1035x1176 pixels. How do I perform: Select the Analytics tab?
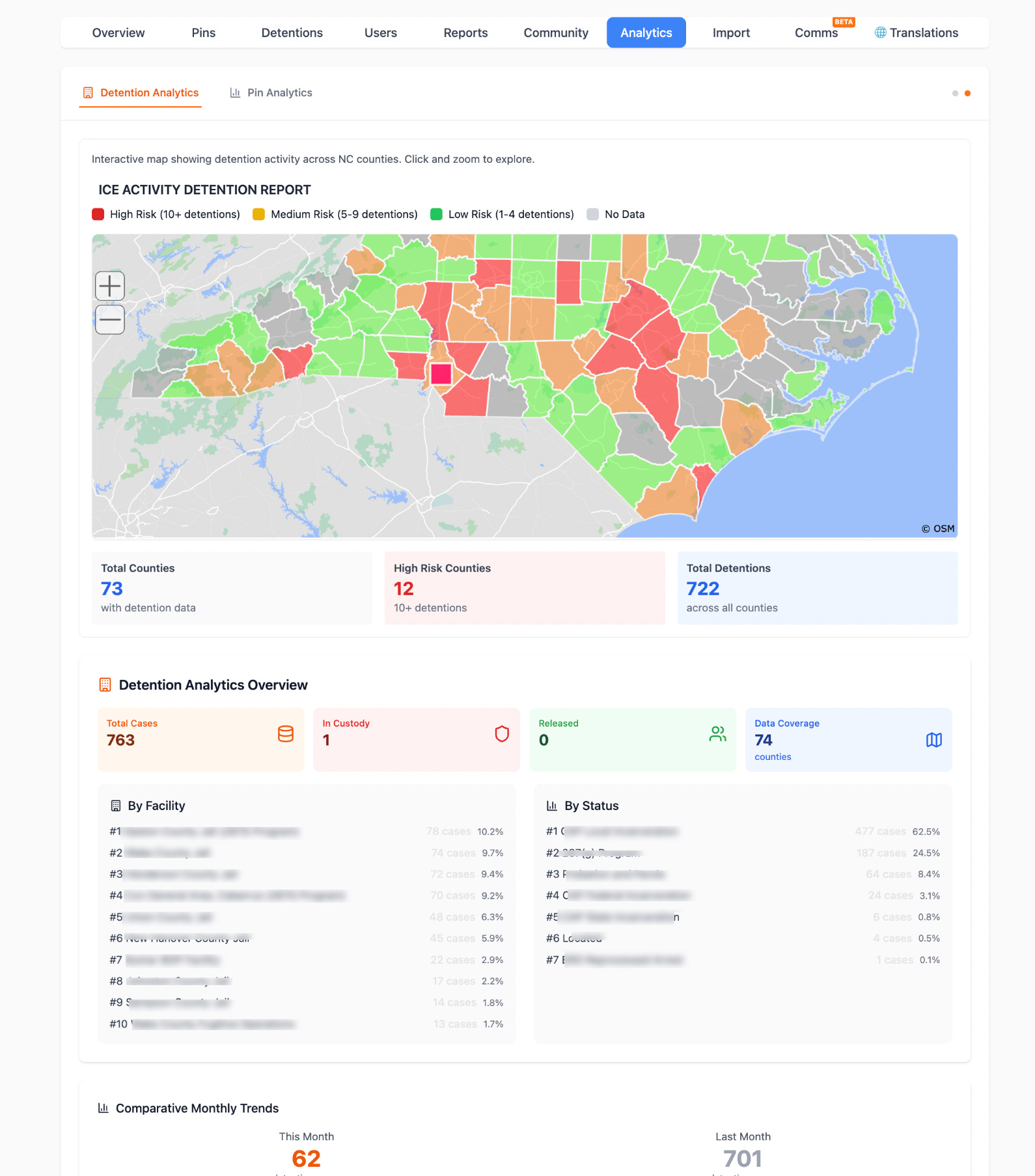pyautogui.click(x=646, y=33)
